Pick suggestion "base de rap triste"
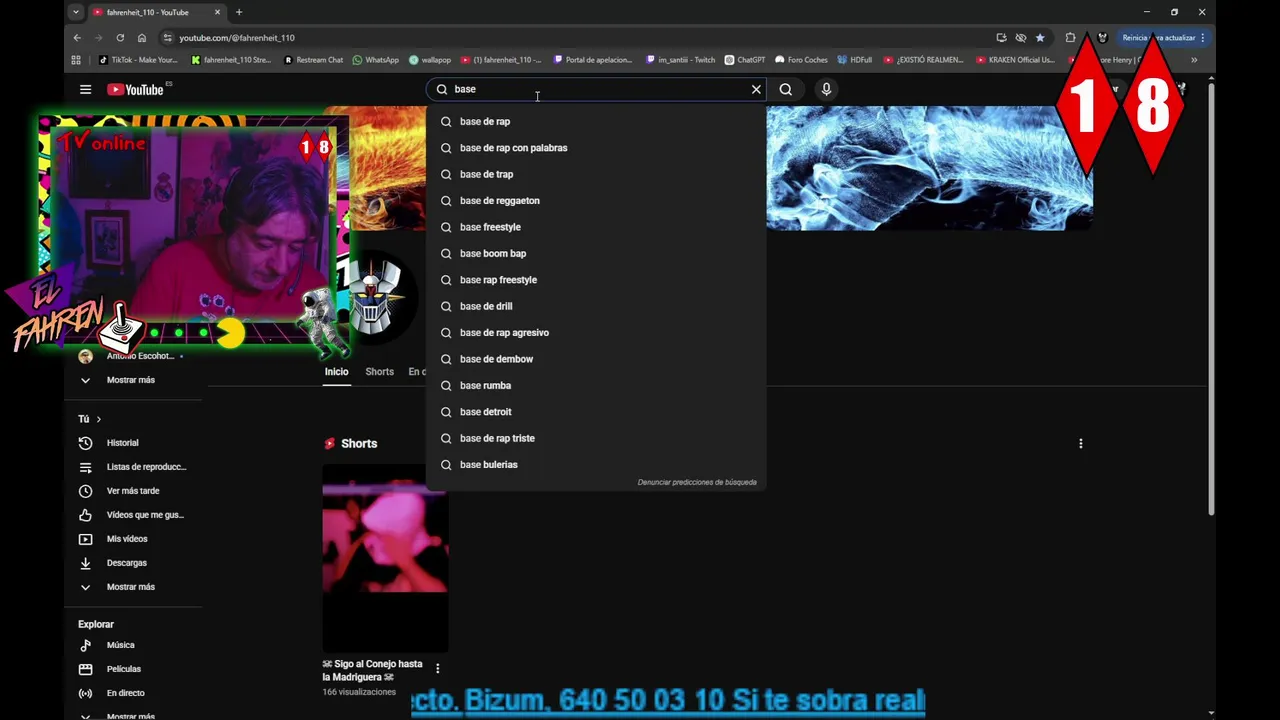This screenshot has width=1280, height=720. tap(596, 438)
